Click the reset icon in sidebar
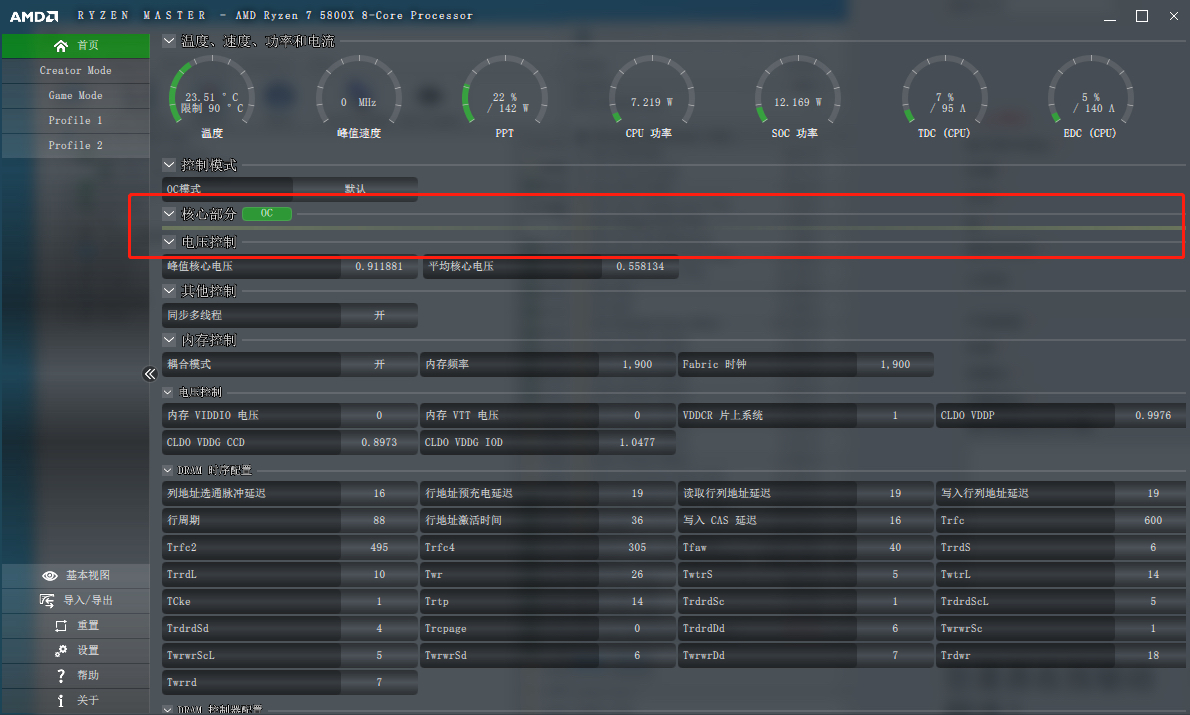Image resolution: width=1190 pixels, height=715 pixels. [61, 625]
